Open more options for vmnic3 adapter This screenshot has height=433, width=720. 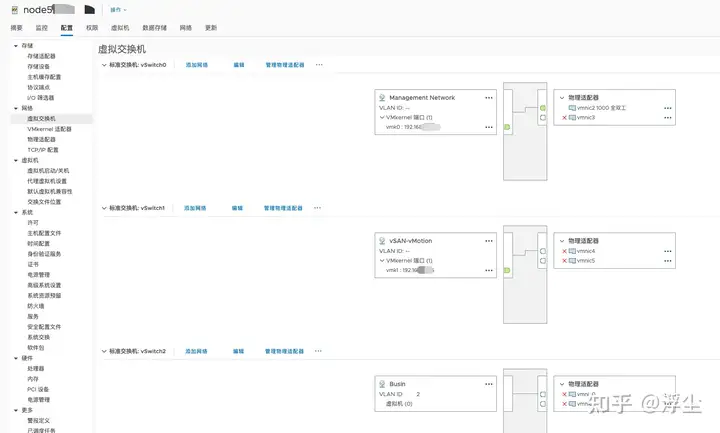[668, 118]
